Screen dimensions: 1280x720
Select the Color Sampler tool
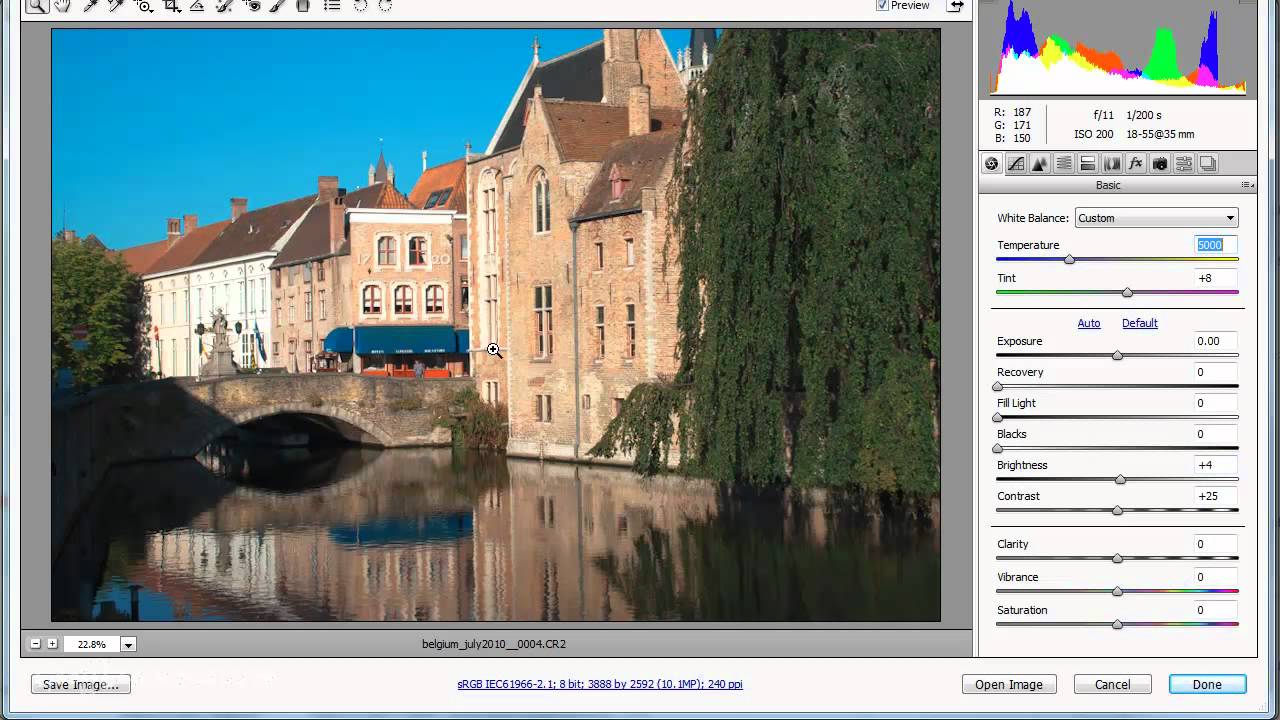(x=116, y=5)
